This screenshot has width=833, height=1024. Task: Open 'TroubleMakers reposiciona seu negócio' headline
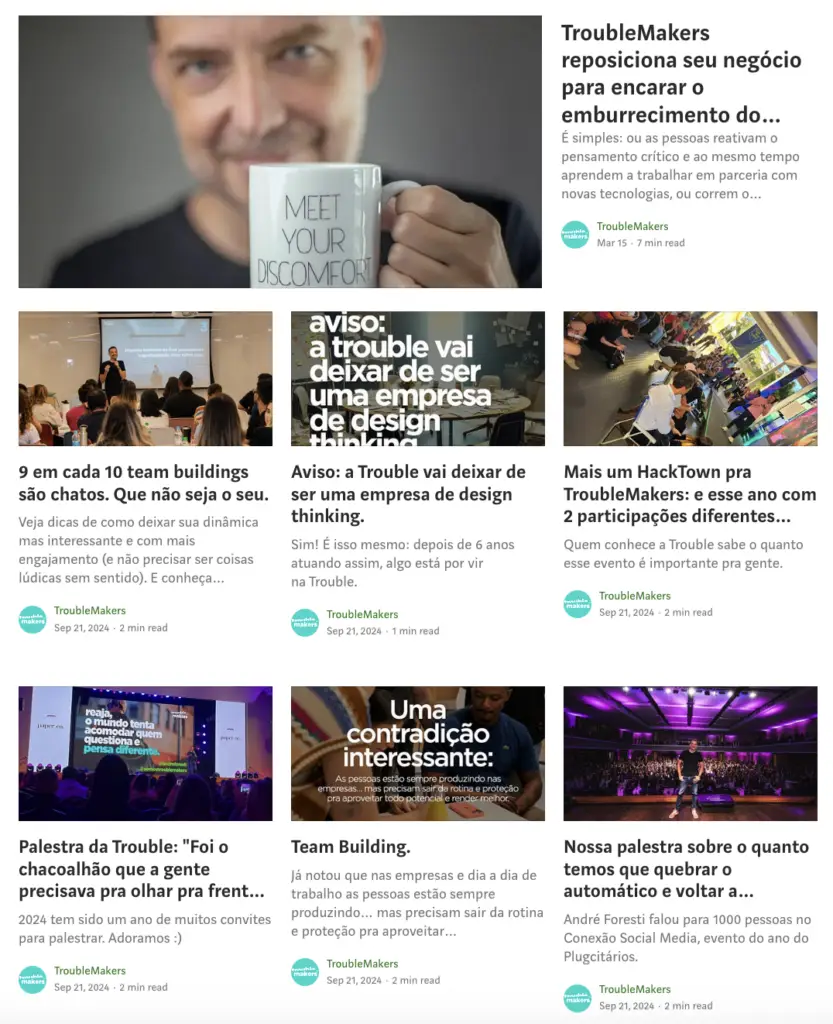[682, 73]
